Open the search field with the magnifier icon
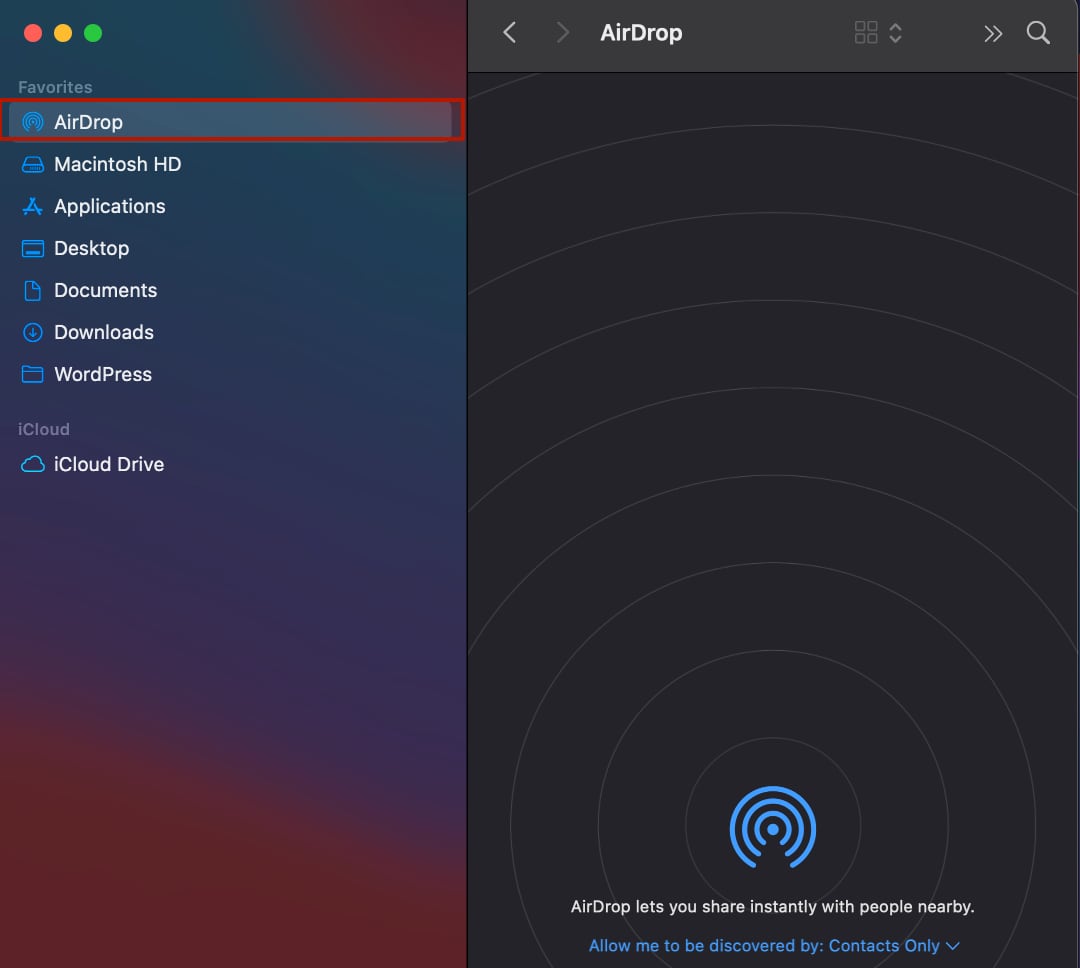Viewport: 1080px width, 968px height. pos(1038,32)
